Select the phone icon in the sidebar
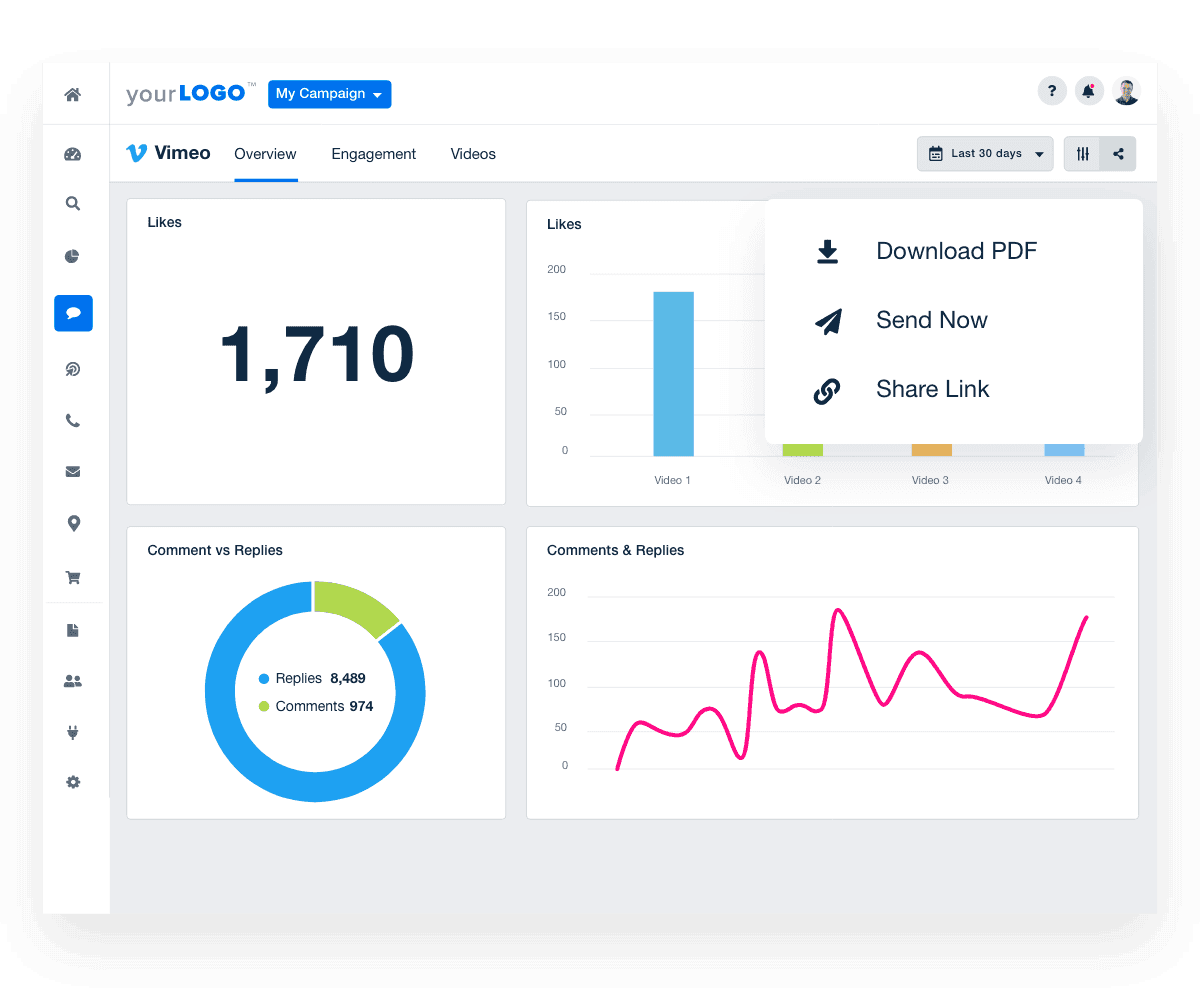 (x=73, y=420)
